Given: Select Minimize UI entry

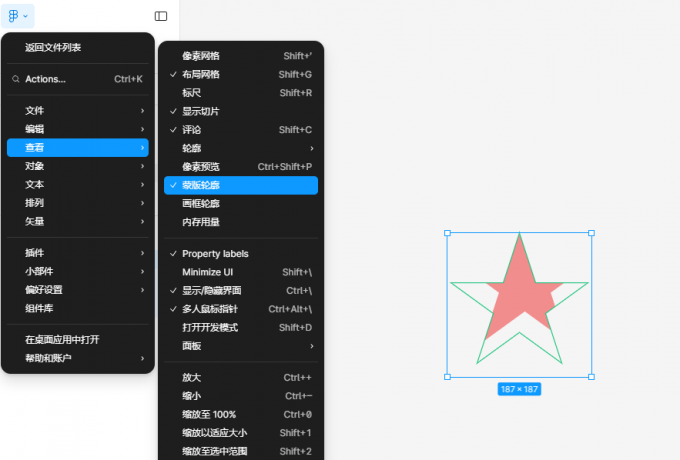Looking at the screenshot, I should (241, 272).
